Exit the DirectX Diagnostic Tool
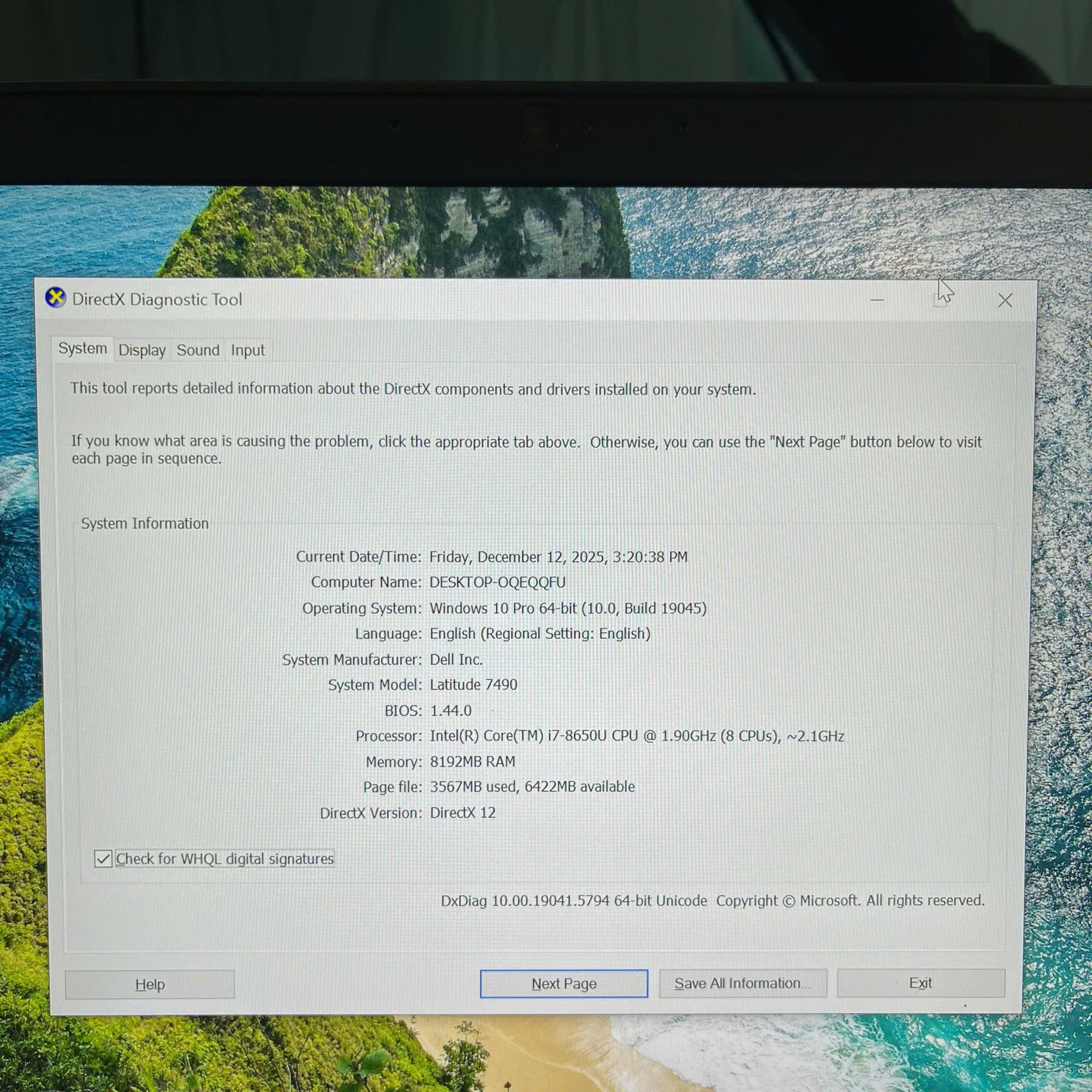The image size is (1092, 1092). pyautogui.click(x=921, y=983)
